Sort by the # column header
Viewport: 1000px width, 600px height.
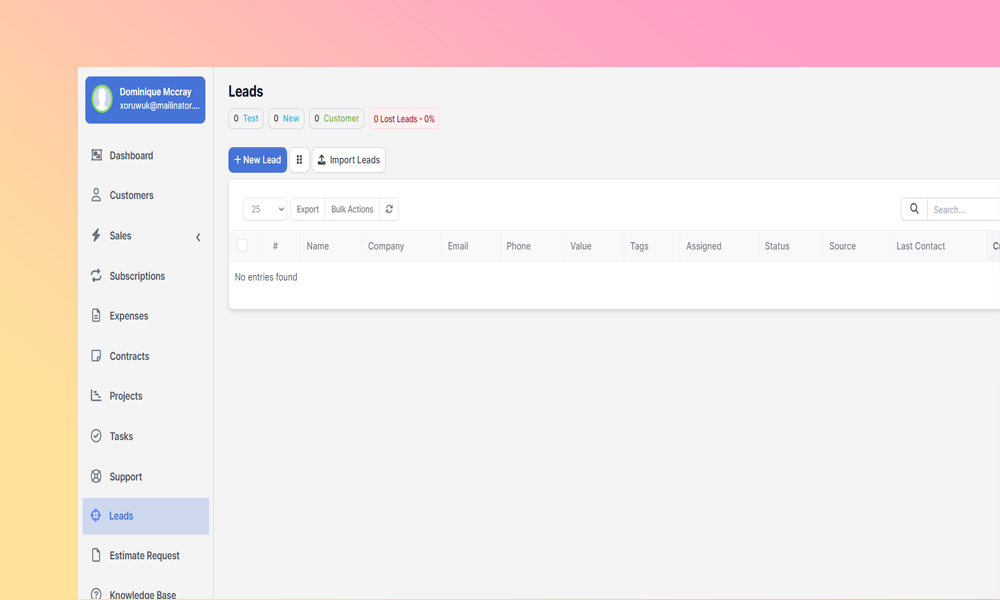[276, 245]
